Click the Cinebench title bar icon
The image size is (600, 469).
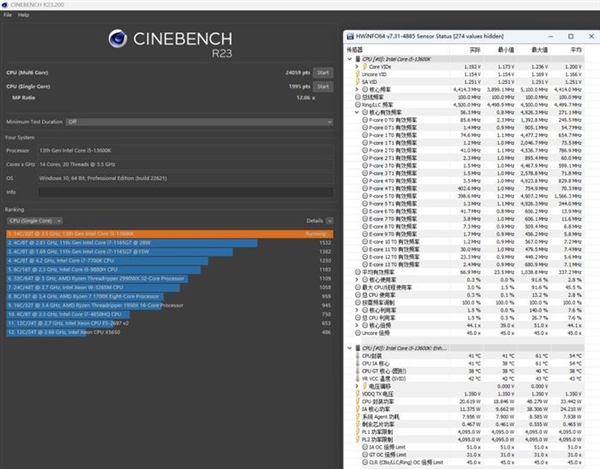6,5
